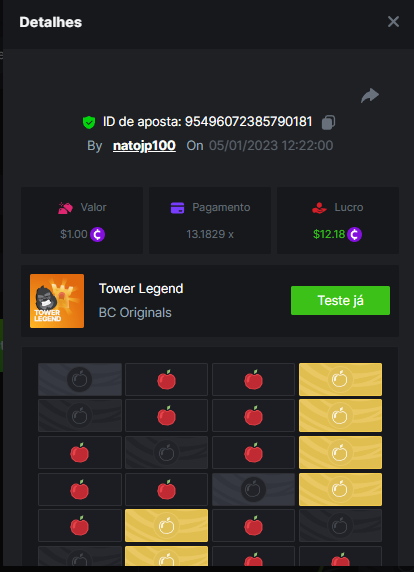Click the share arrow icon
Viewport: 414px width, 572px height.
pyautogui.click(x=370, y=96)
